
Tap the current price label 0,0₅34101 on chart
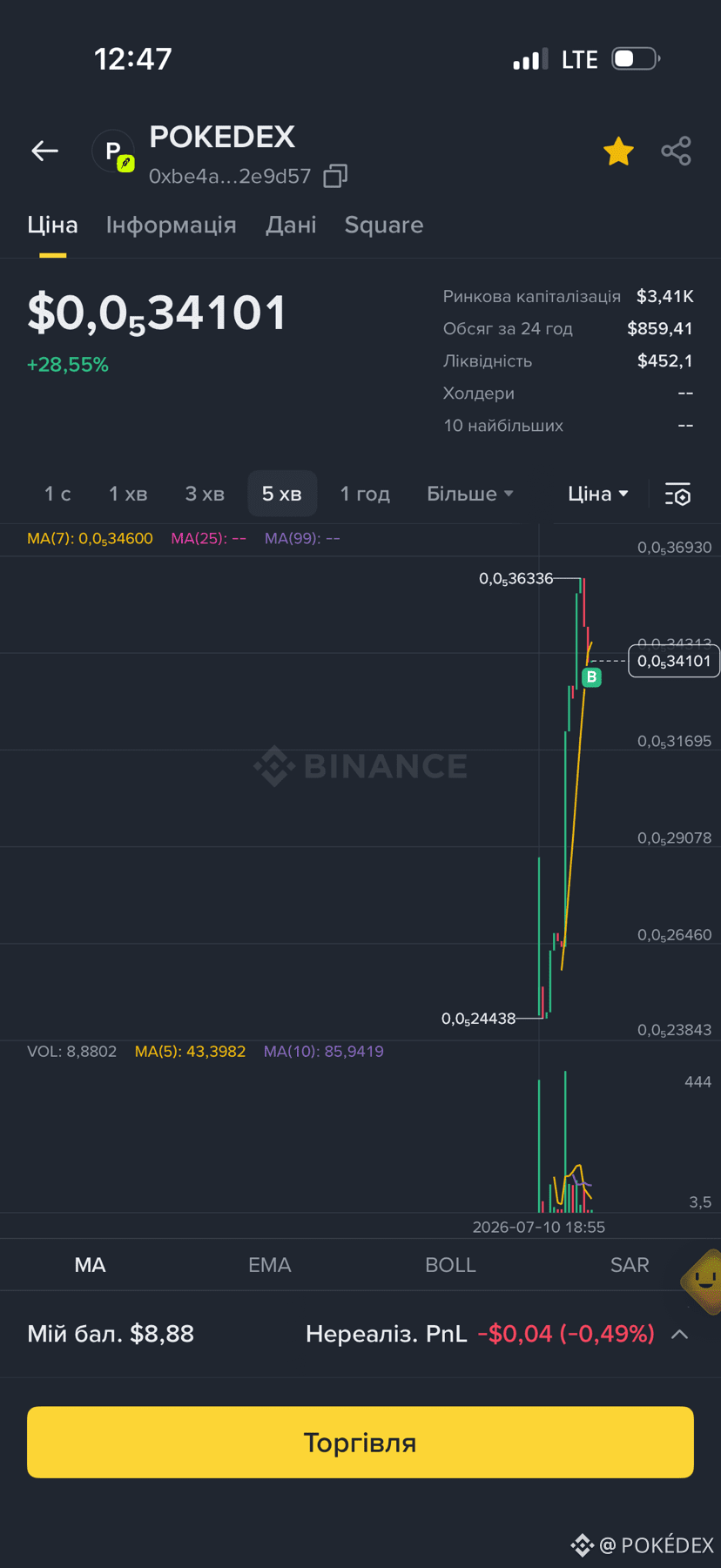pos(674,661)
